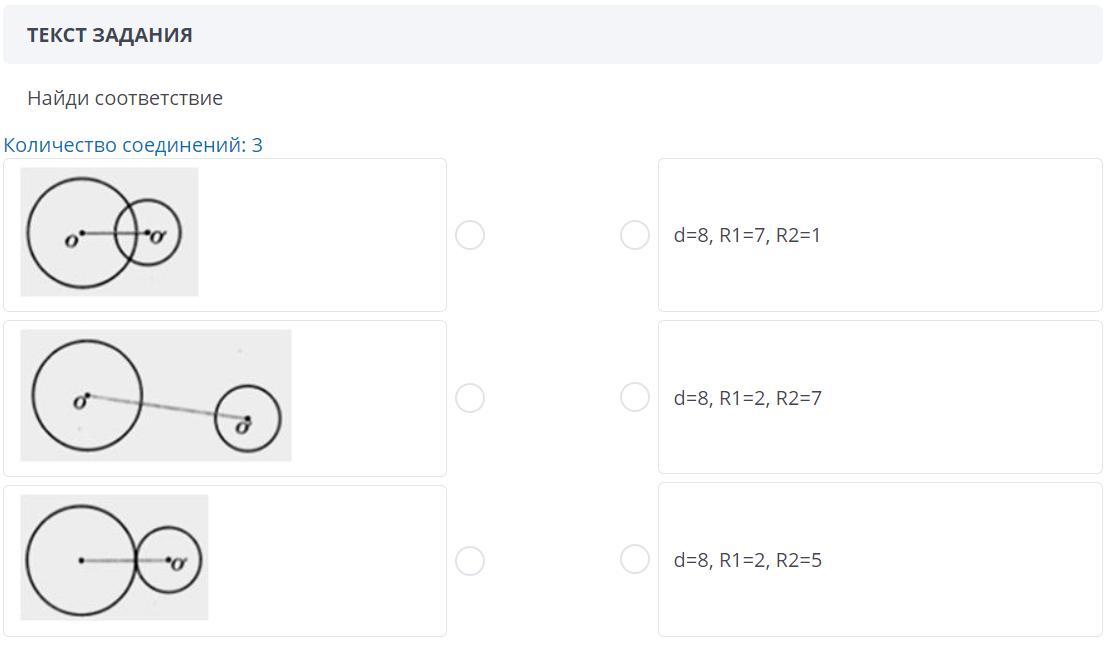
Task: Click the O label in the intersecting circles diagram
Action: [71, 241]
